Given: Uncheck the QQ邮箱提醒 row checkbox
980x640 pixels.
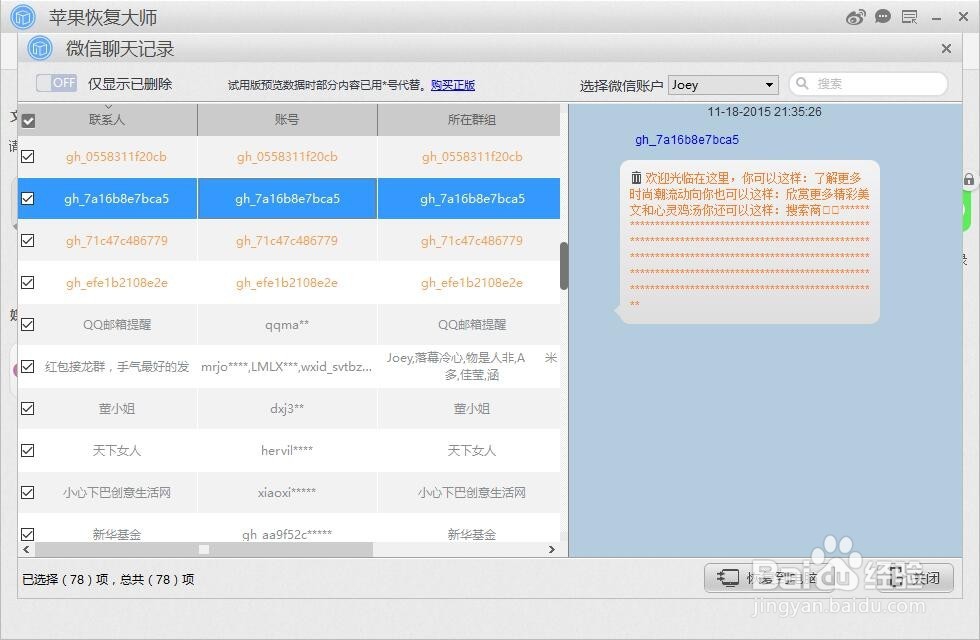Looking at the screenshot, I should pos(28,324).
